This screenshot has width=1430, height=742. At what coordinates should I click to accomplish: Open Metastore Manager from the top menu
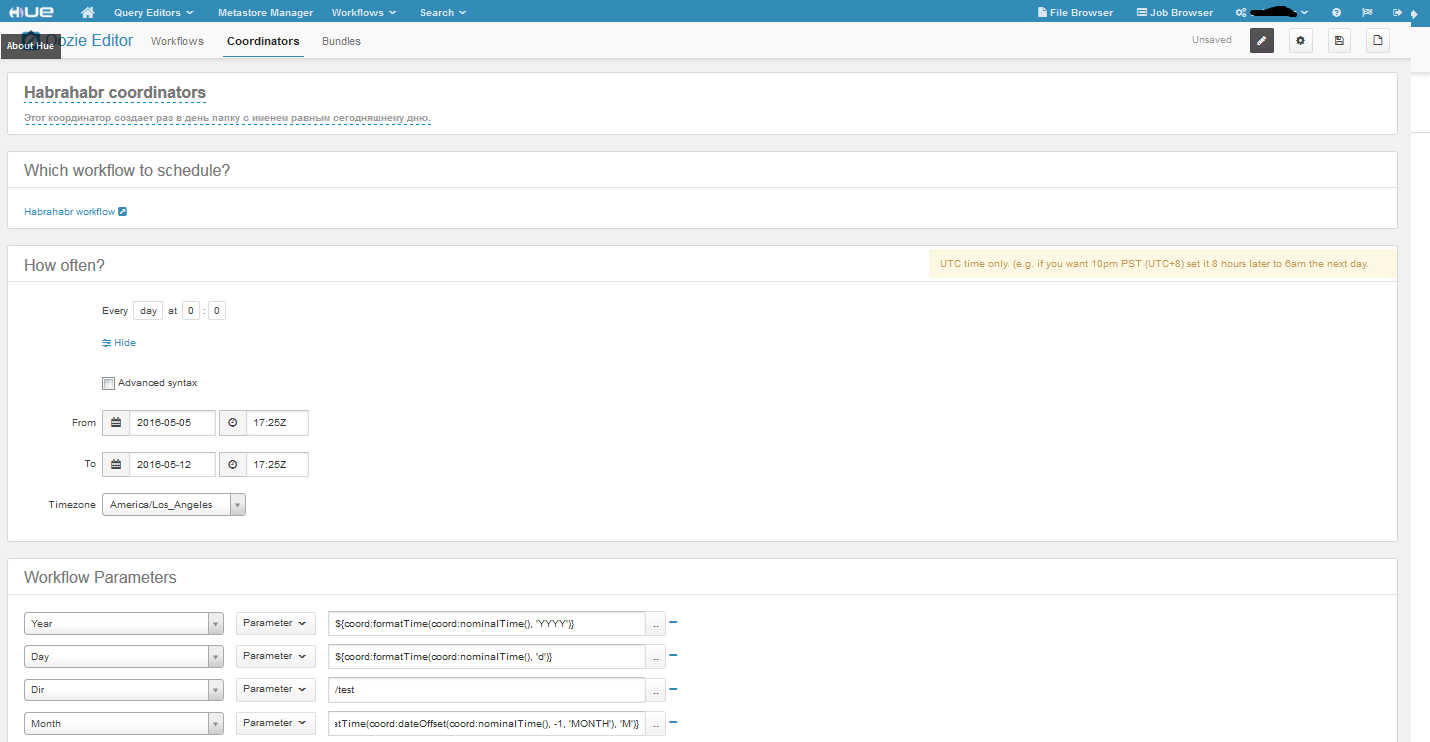coord(265,12)
